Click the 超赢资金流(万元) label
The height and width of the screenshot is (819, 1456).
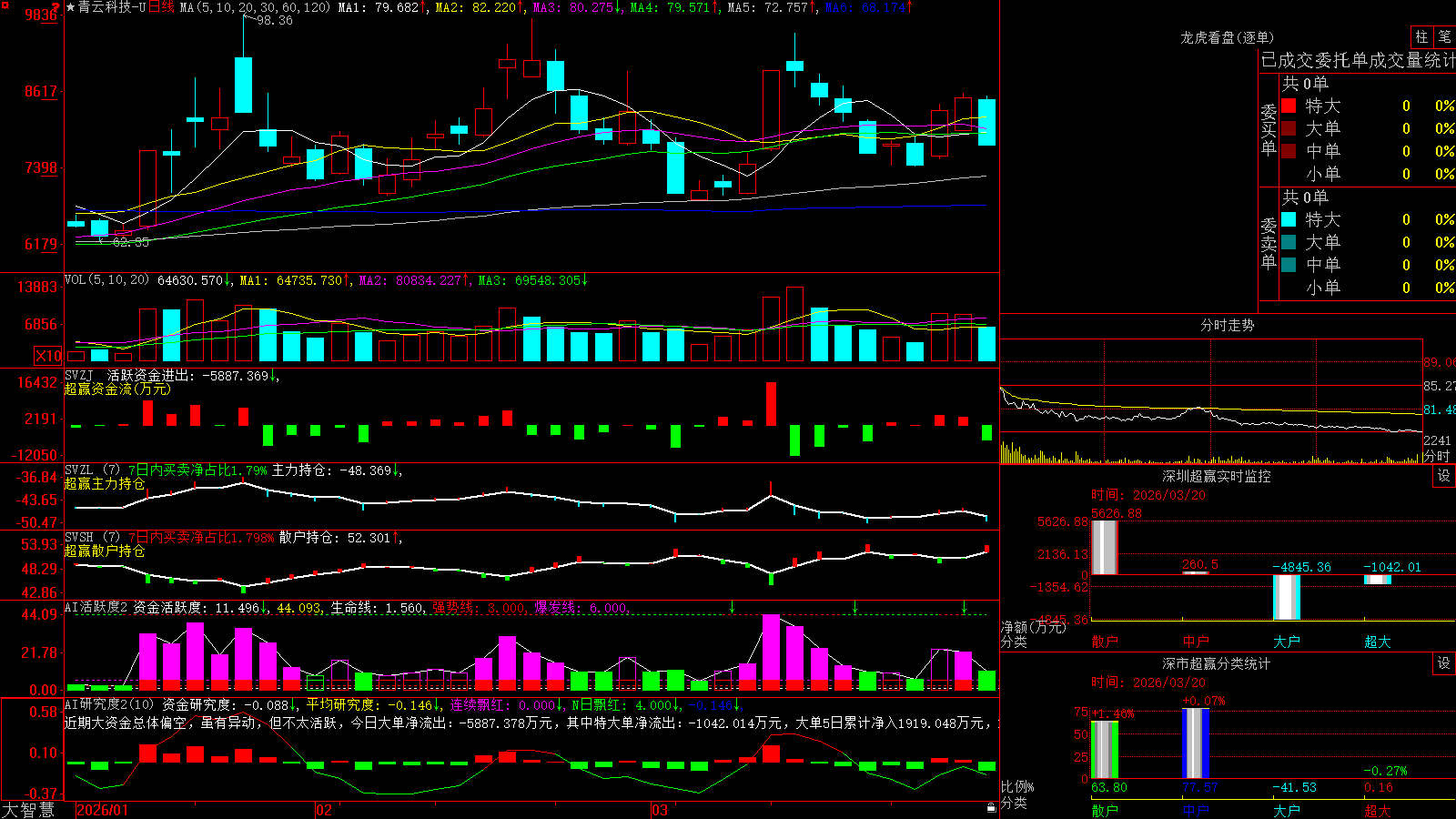point(117,389)
